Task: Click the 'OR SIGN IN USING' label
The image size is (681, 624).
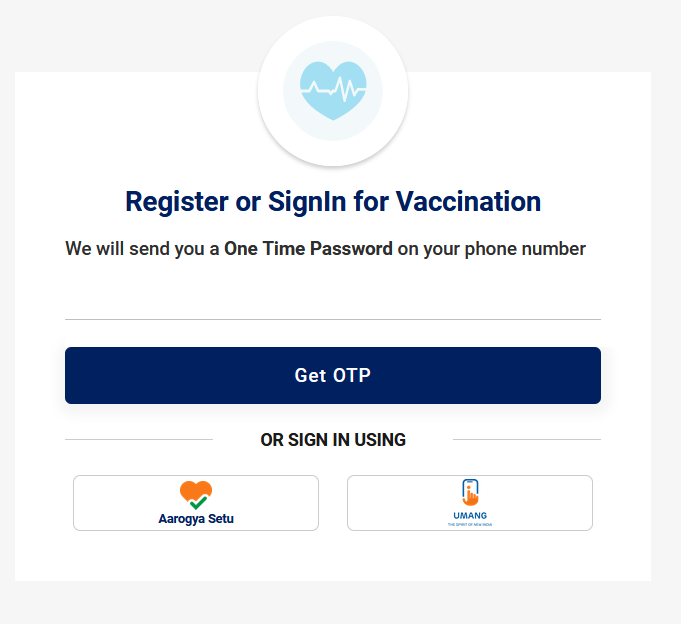Action: [333, 440]
